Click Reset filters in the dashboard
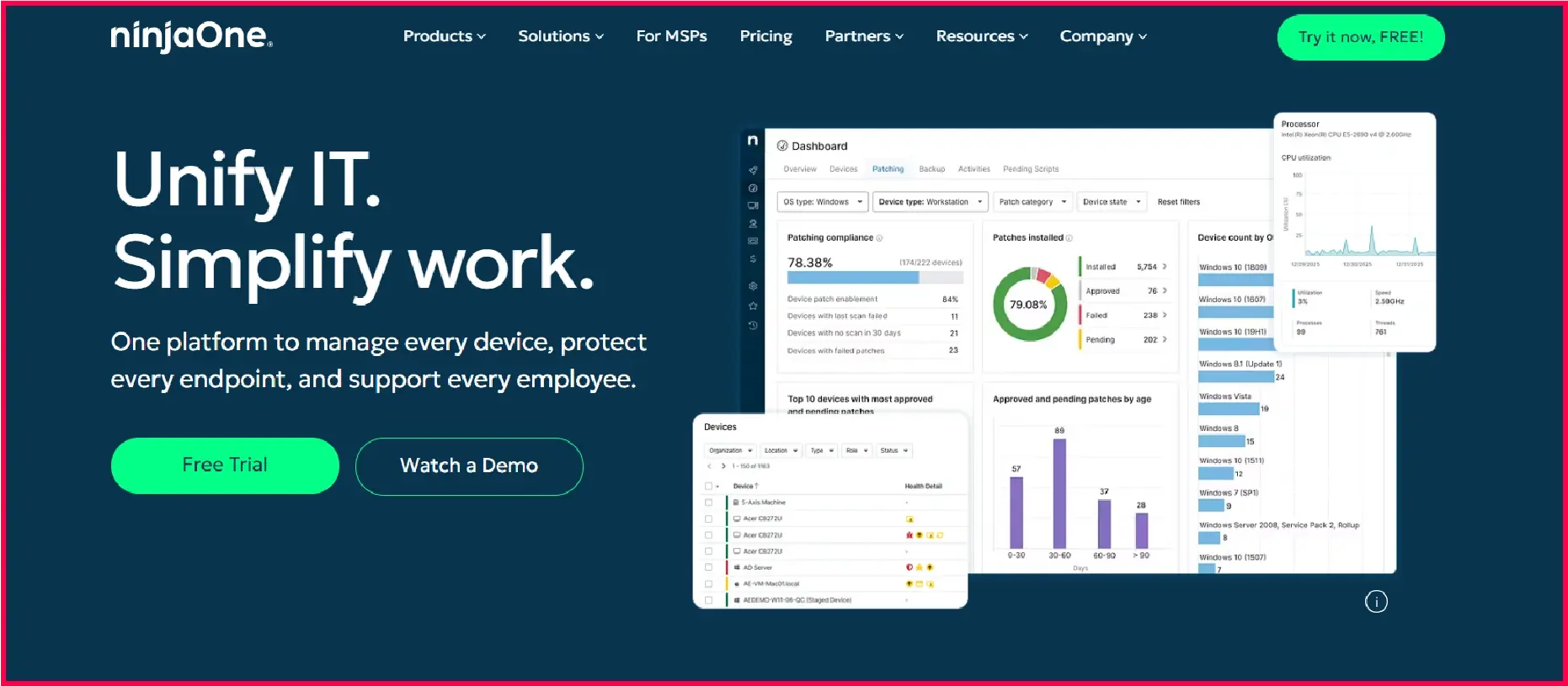Screen dimensions: 1568x686 click(1178, 202)
